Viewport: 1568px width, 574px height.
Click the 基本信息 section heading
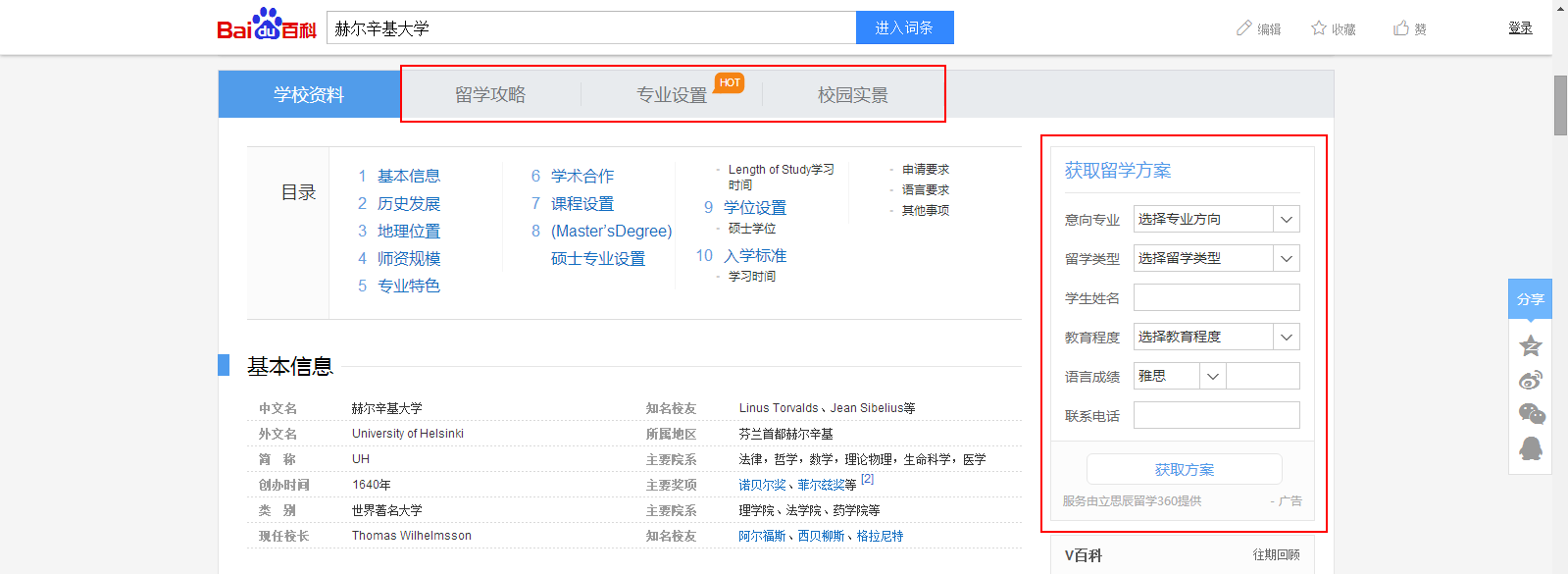[x=290, y=366]
